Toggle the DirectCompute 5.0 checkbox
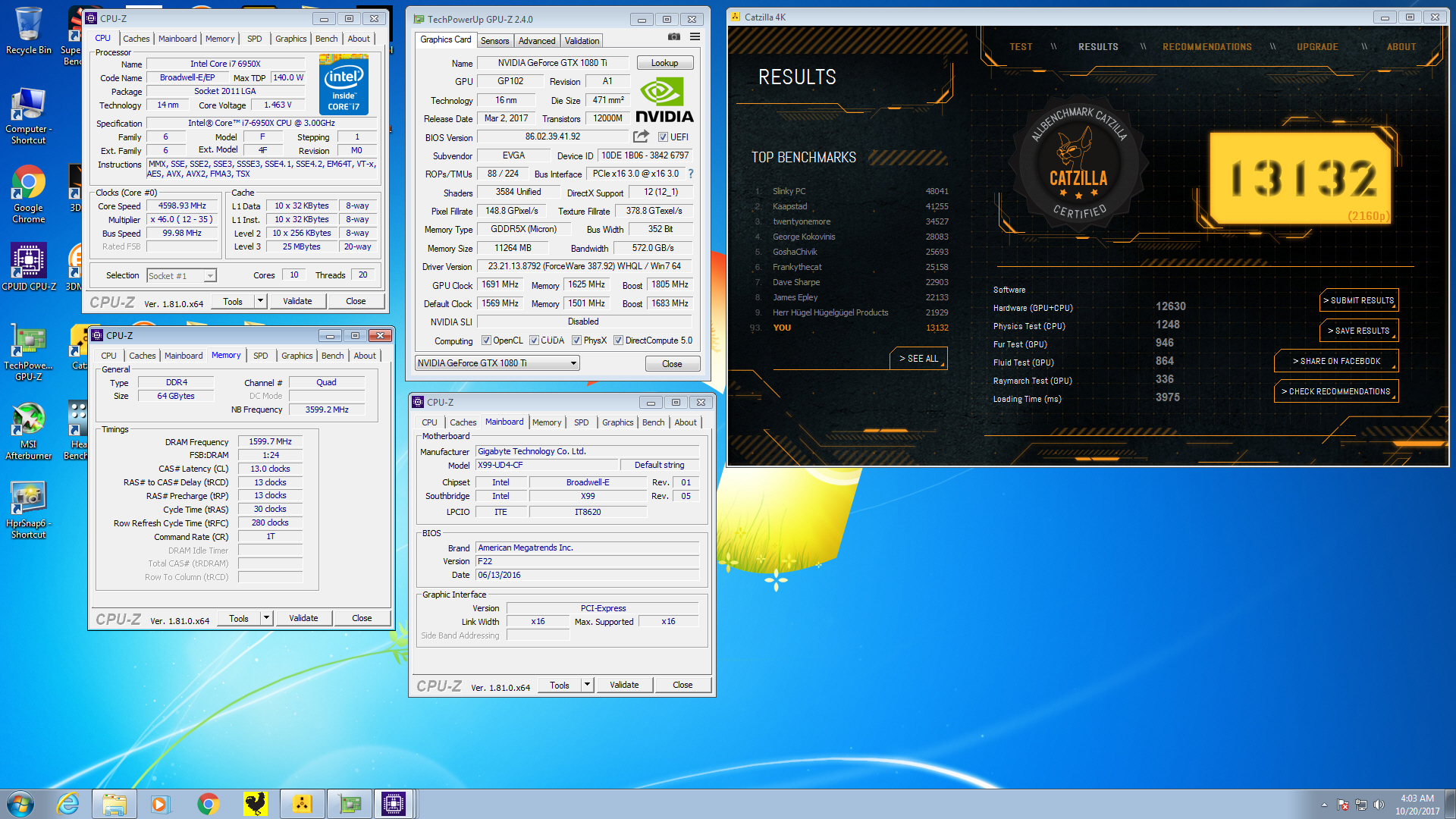1456x819 pixels. 618,340
